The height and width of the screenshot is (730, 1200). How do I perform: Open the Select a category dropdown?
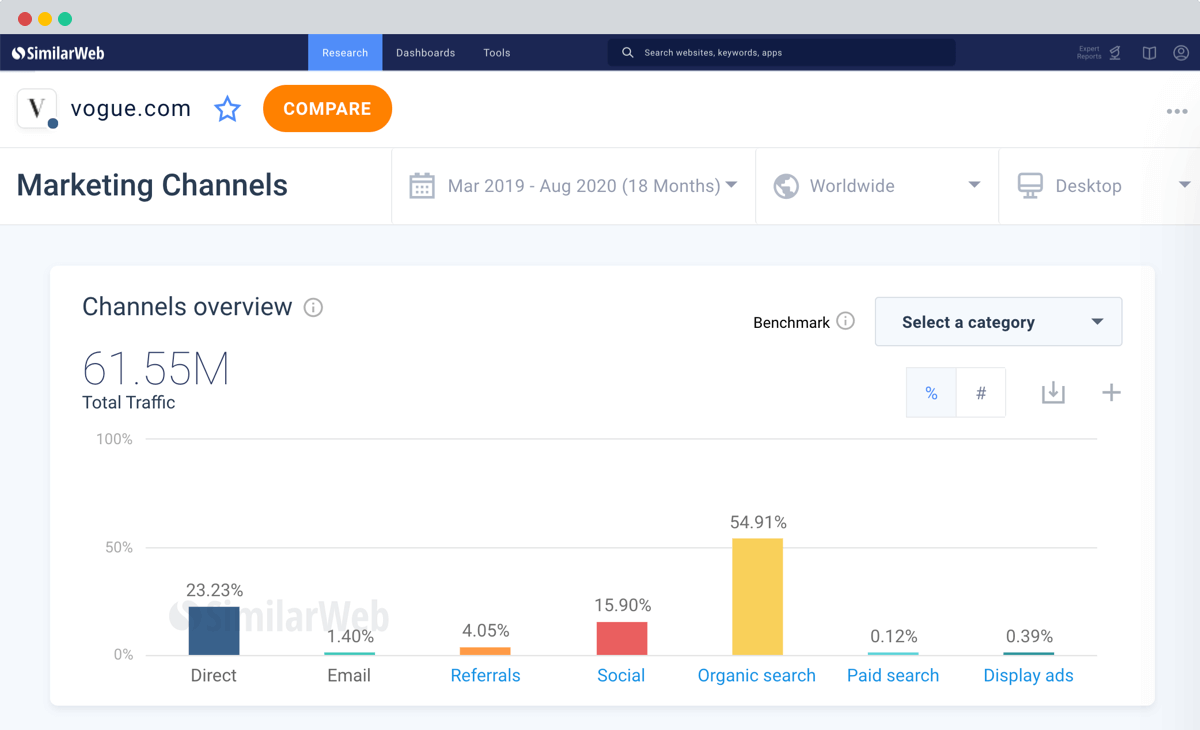(998, 322)
